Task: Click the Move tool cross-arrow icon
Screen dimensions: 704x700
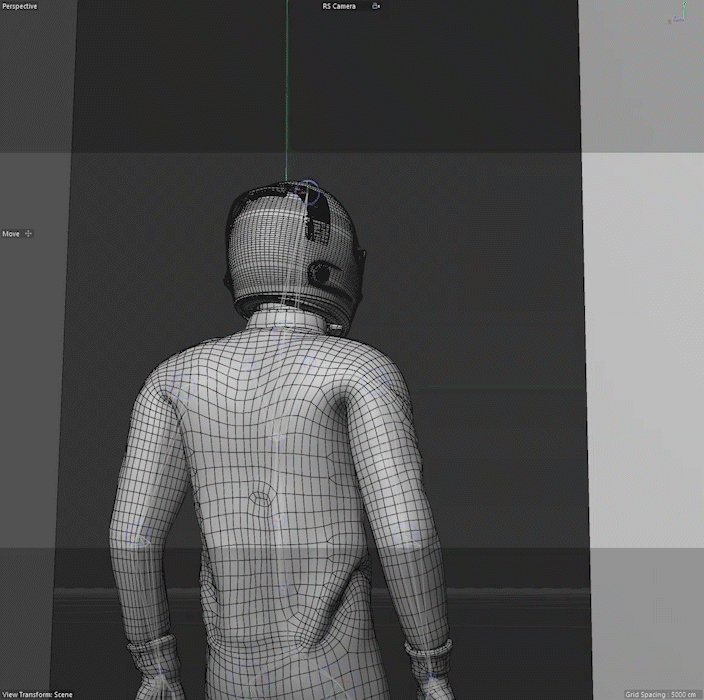Action: tap(28, 234)
